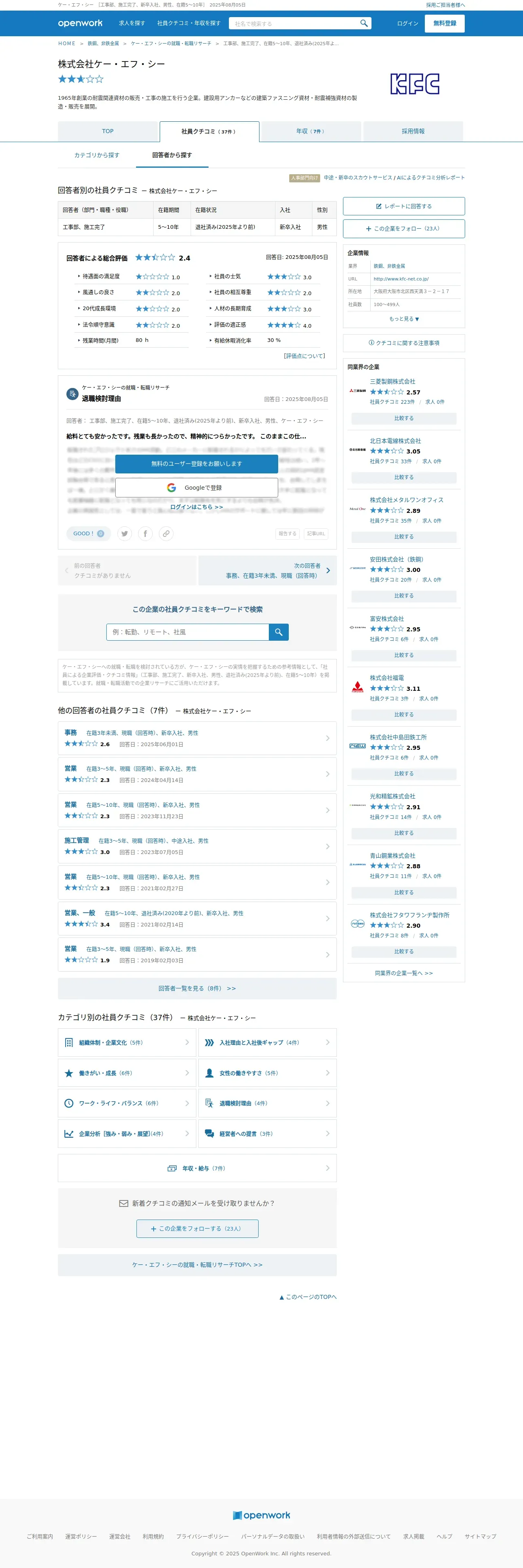523x1568 pixels.
Task: Click the 働きがい・成長 star icon
Action: pos(69,1073)
